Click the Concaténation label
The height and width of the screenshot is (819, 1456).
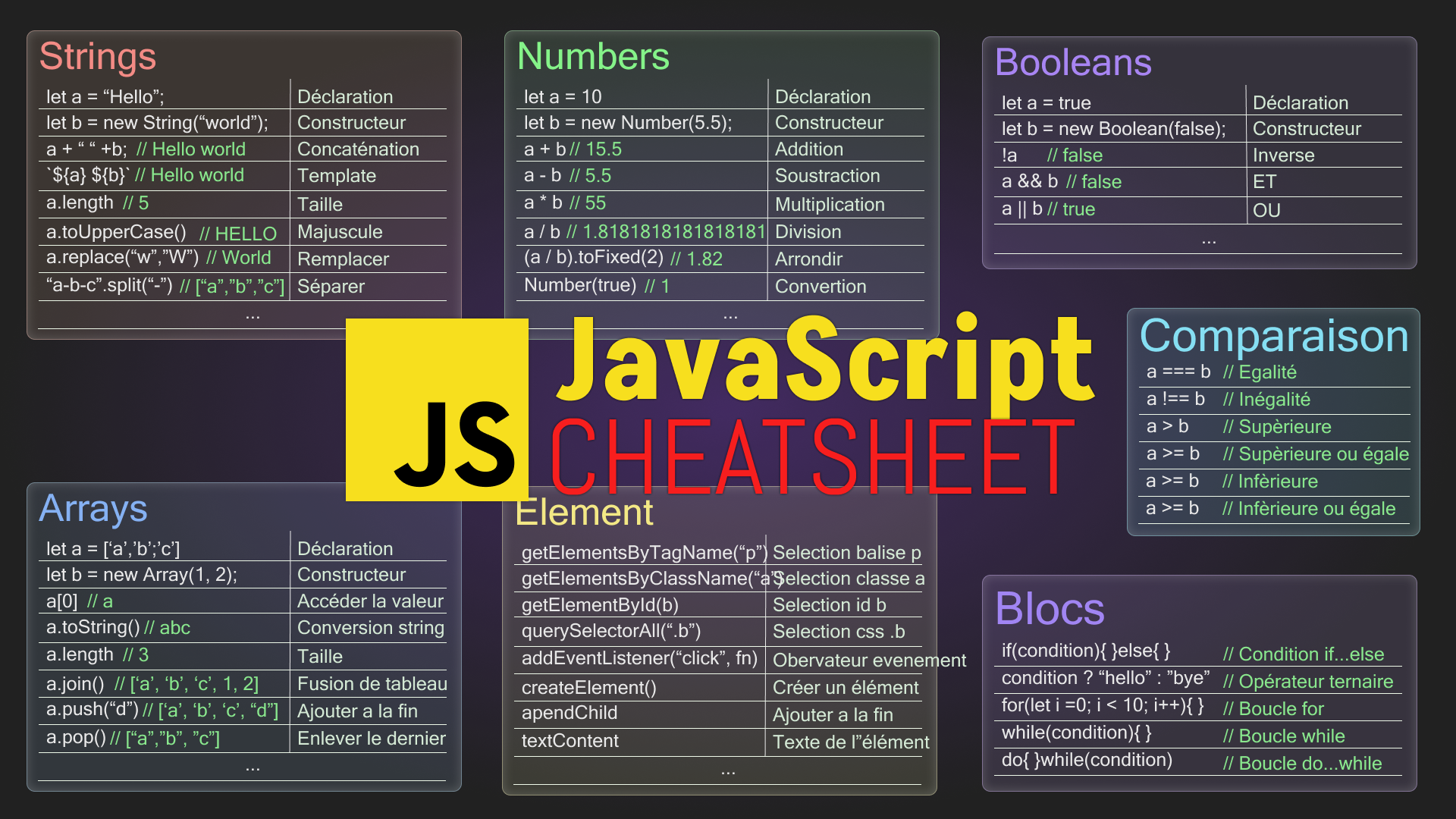pyautogui.click(x=358, y=149)
